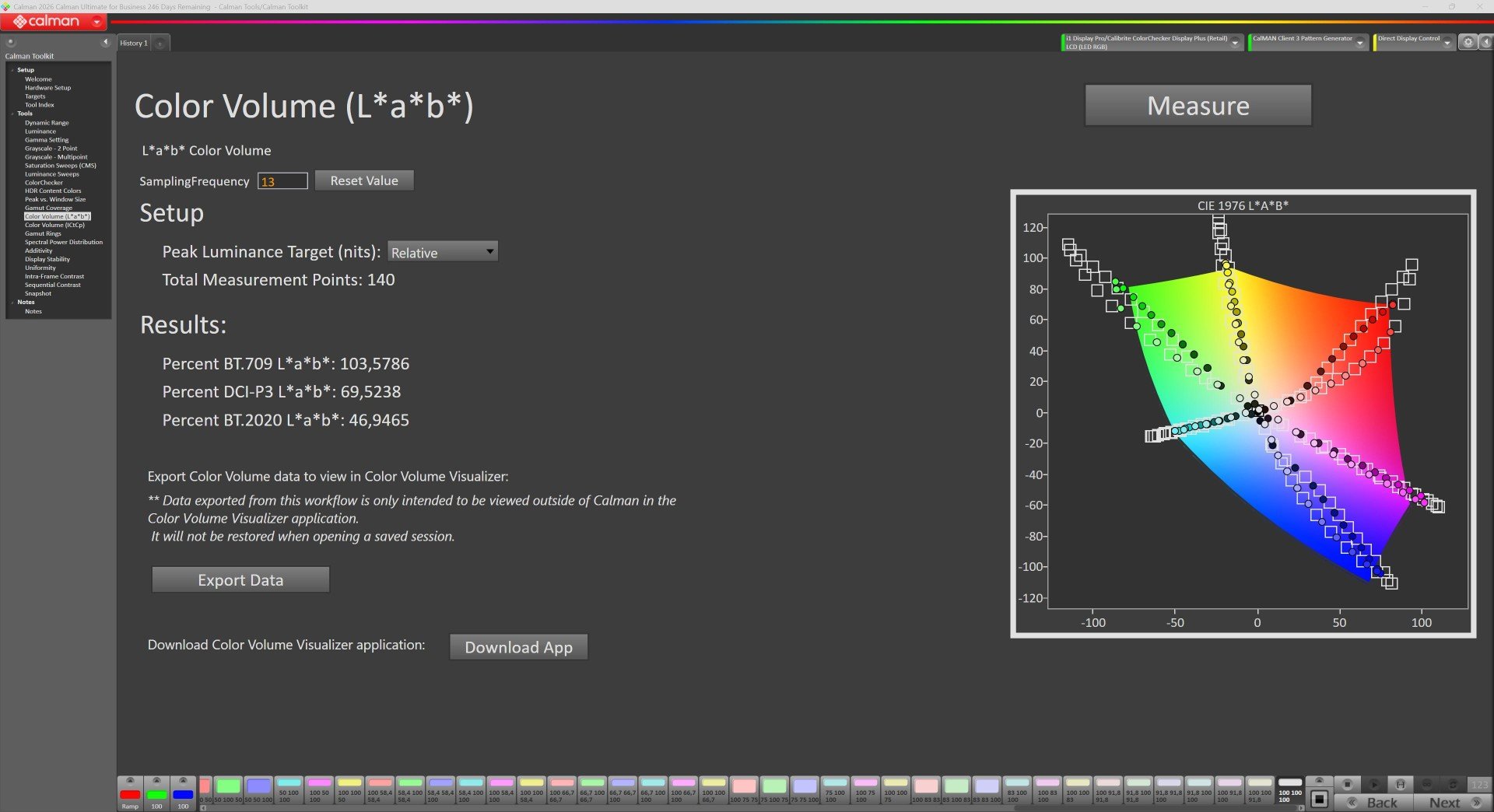Click the single read bracket icon

pos(1401,785)
